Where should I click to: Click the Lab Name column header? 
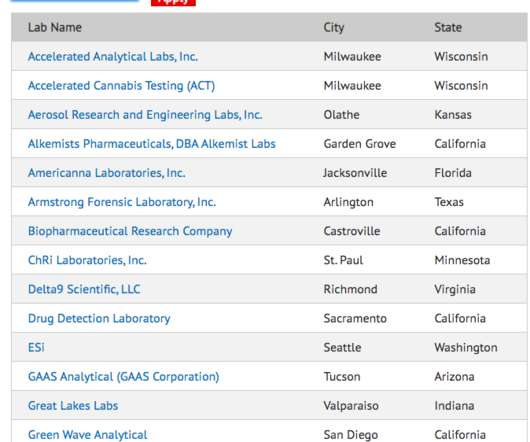[x=55, y=27]
